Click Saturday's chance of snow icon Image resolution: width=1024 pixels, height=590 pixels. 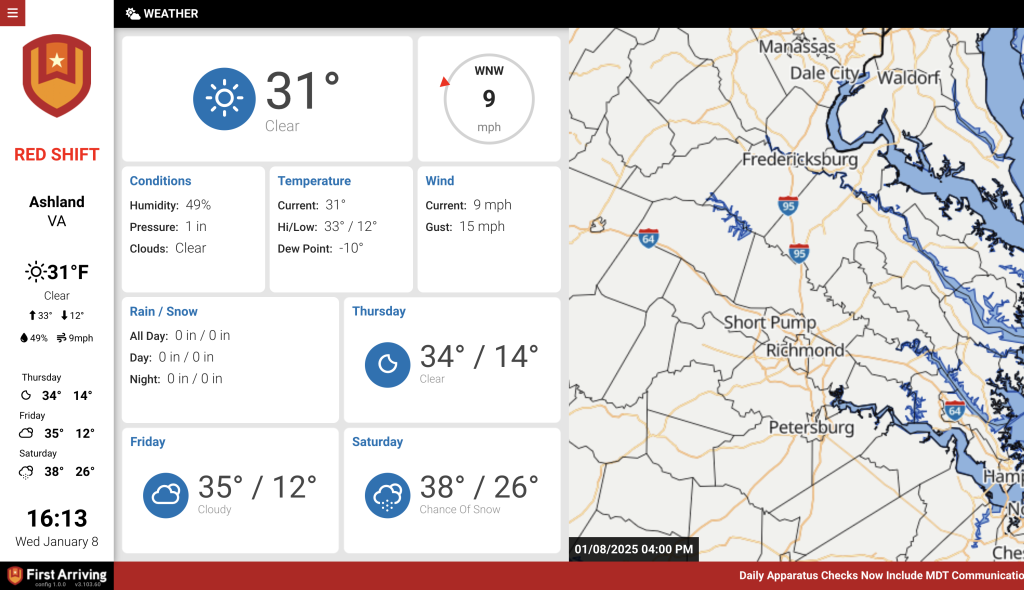pos(387,495)
